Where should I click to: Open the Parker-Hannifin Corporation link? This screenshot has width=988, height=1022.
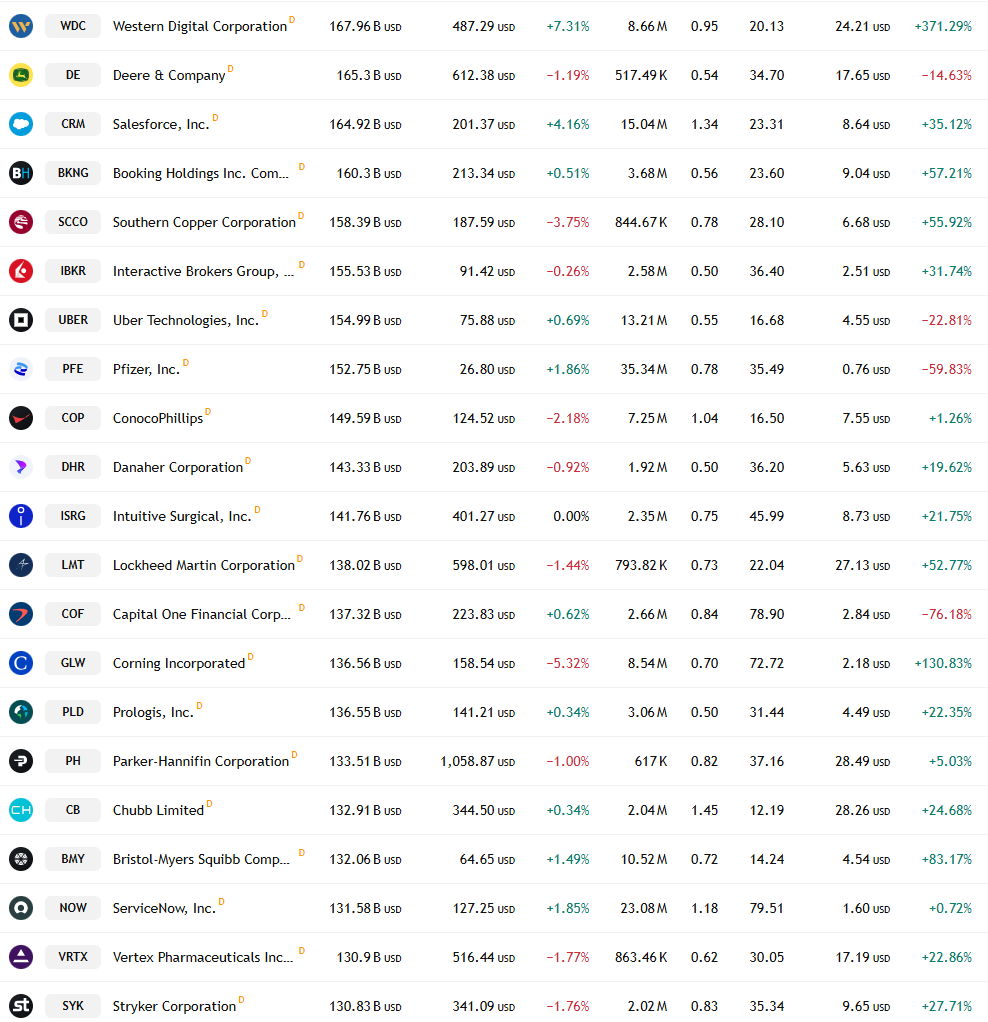click(201, 761)
